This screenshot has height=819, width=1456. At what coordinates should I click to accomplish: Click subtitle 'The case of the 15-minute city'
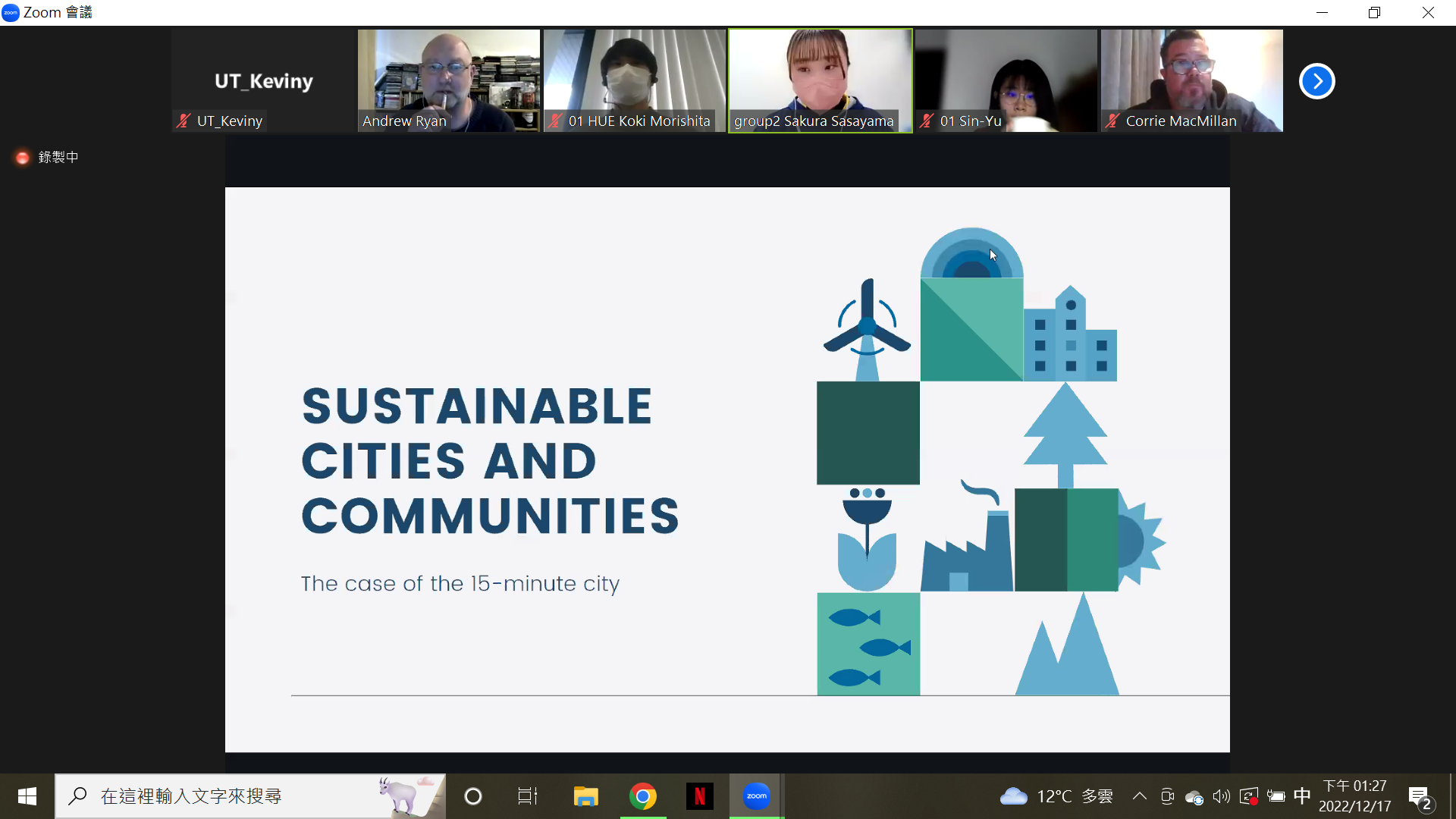pos(460,583)
